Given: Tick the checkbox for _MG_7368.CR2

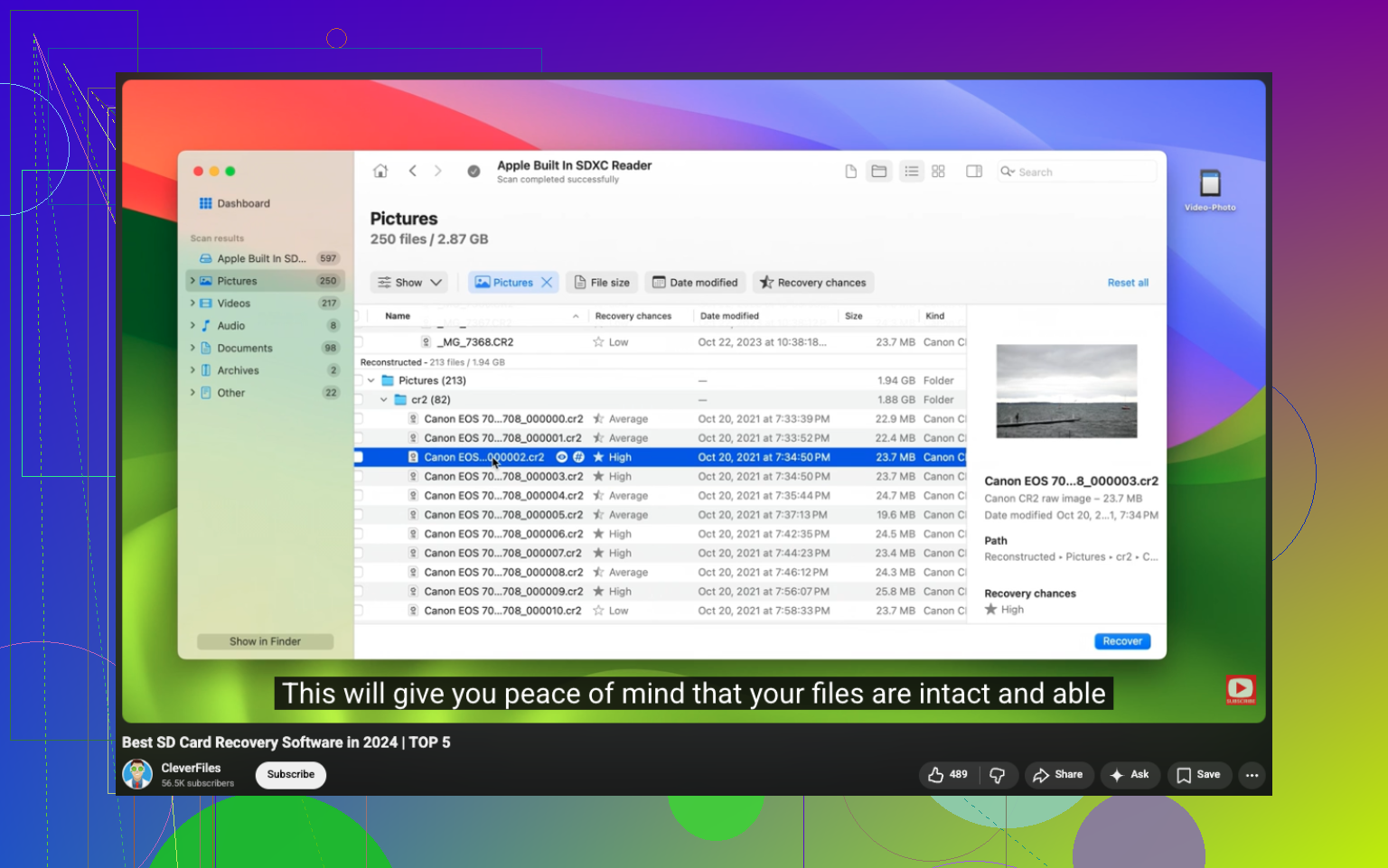Looking at the screenshot, I should [x=359, y=342].
